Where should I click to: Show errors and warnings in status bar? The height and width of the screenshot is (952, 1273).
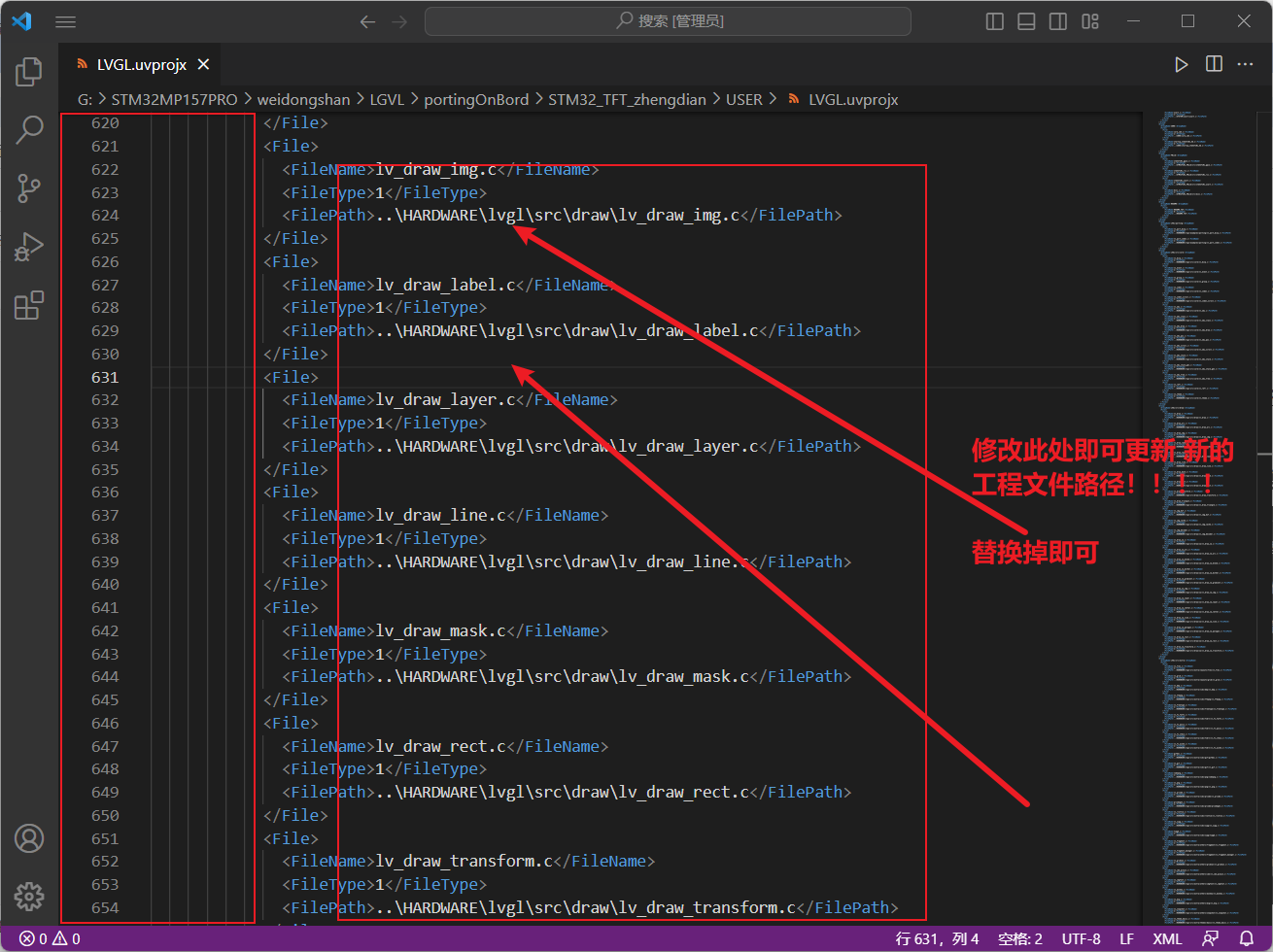point(50,939)
